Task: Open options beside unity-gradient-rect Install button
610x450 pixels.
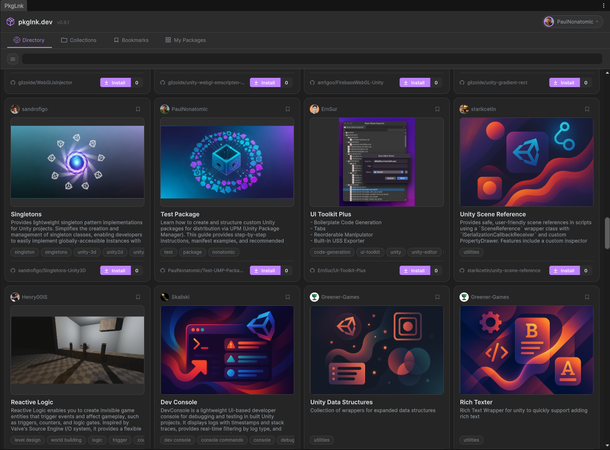Action: point(586,82)
